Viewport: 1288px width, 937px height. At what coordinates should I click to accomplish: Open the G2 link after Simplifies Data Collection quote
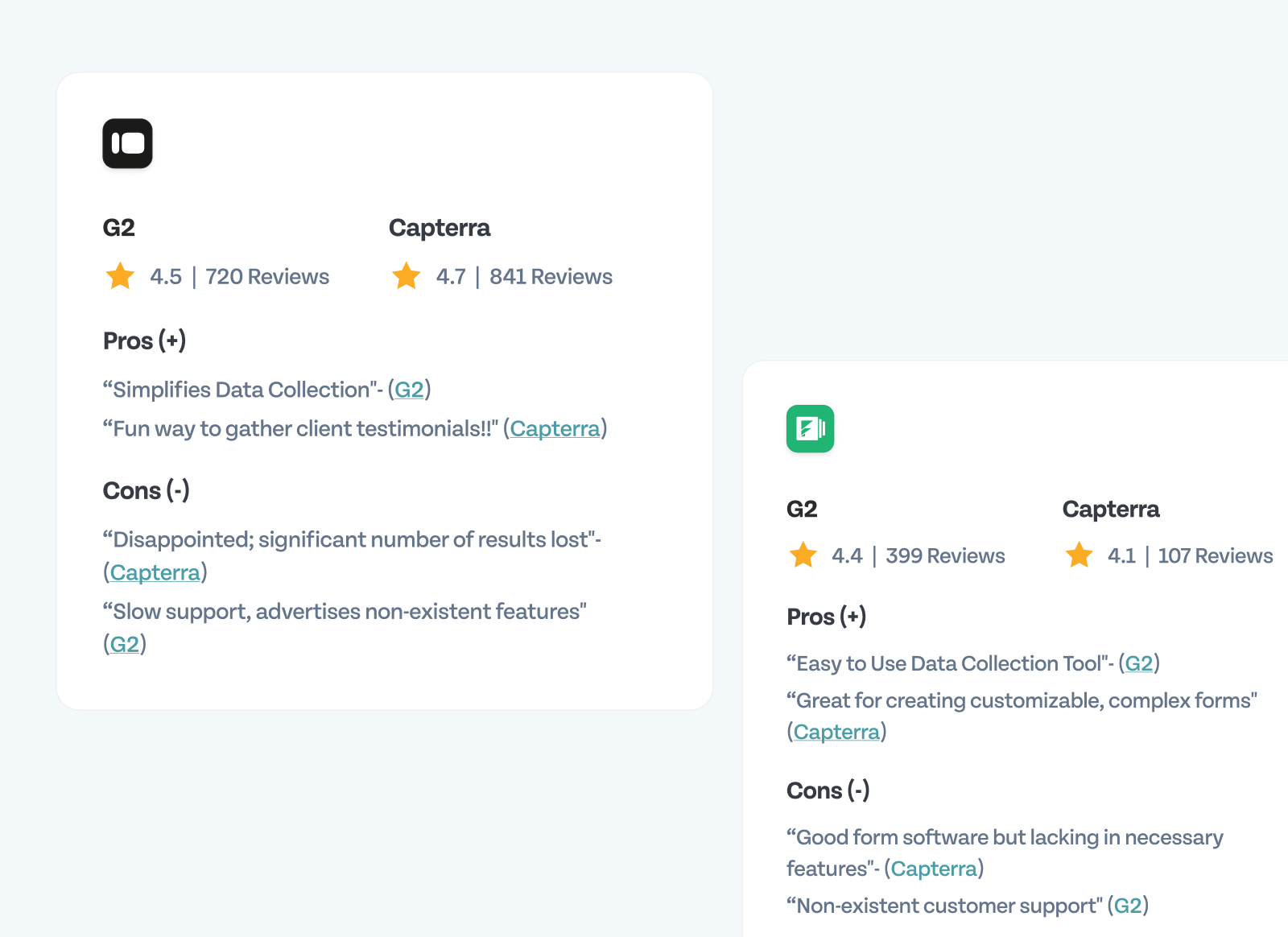(409, 390)
